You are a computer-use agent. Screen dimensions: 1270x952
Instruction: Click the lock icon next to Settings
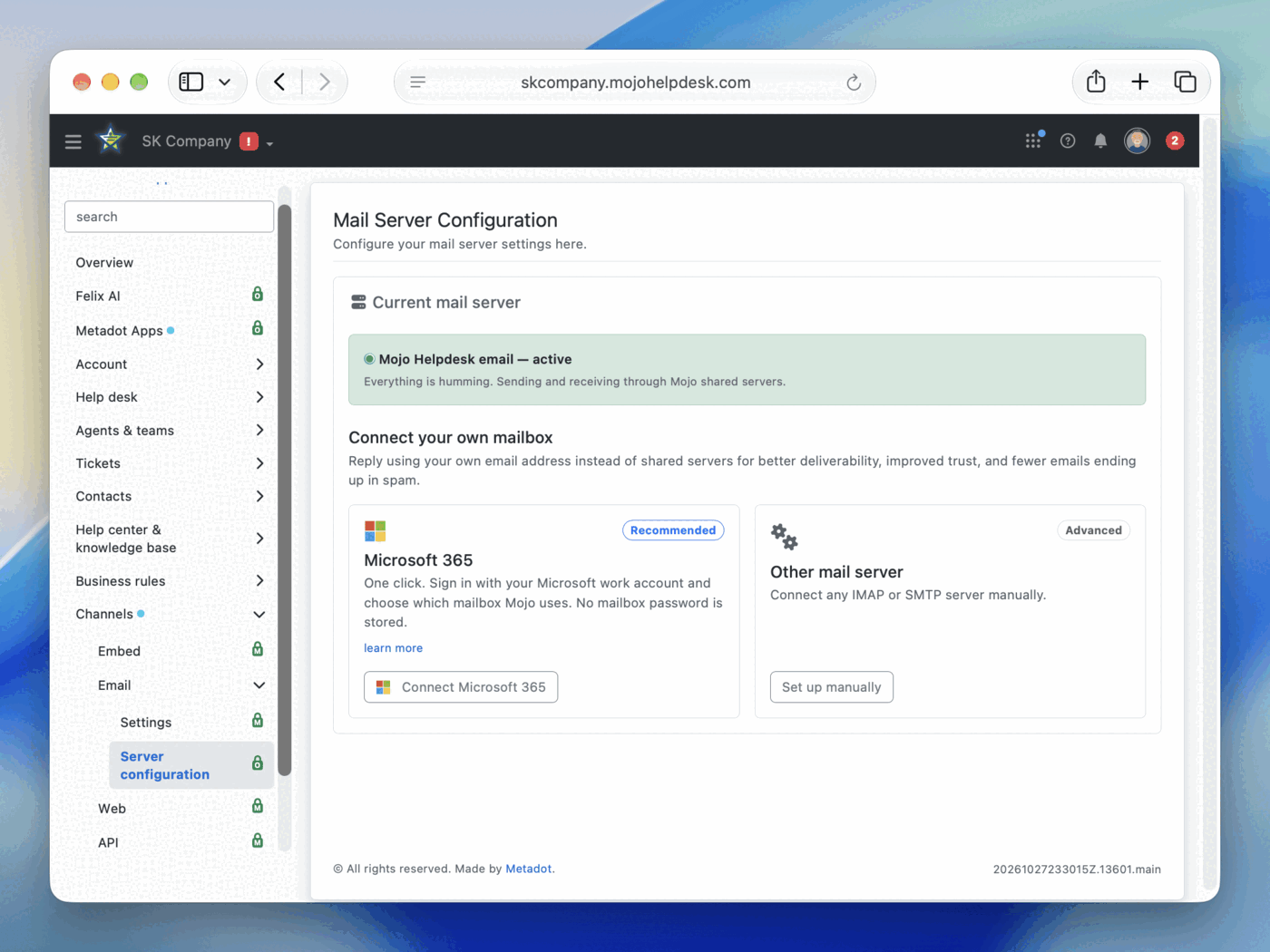point(258,721)
